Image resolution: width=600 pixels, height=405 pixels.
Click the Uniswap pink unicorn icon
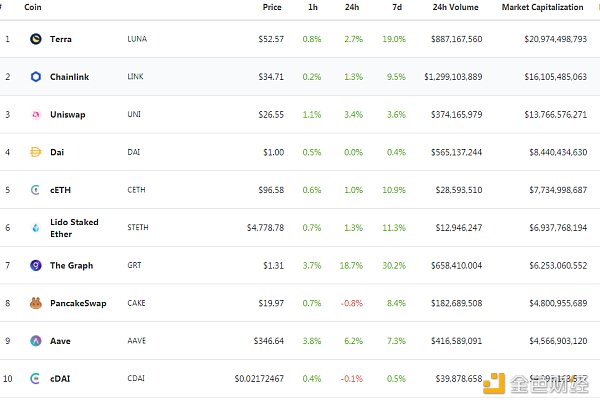(36, 115)
